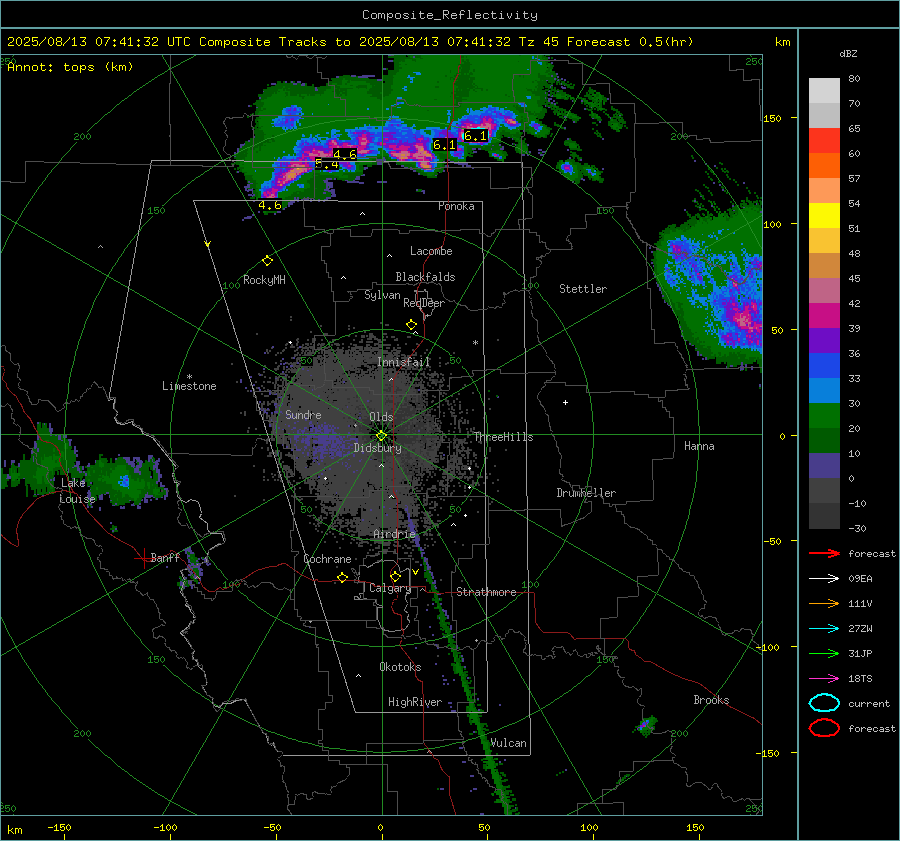The width and height of the screenshot is (900, 841).
Task: Click the orange 111V arrow legend icon
Action: pos(824,603)
